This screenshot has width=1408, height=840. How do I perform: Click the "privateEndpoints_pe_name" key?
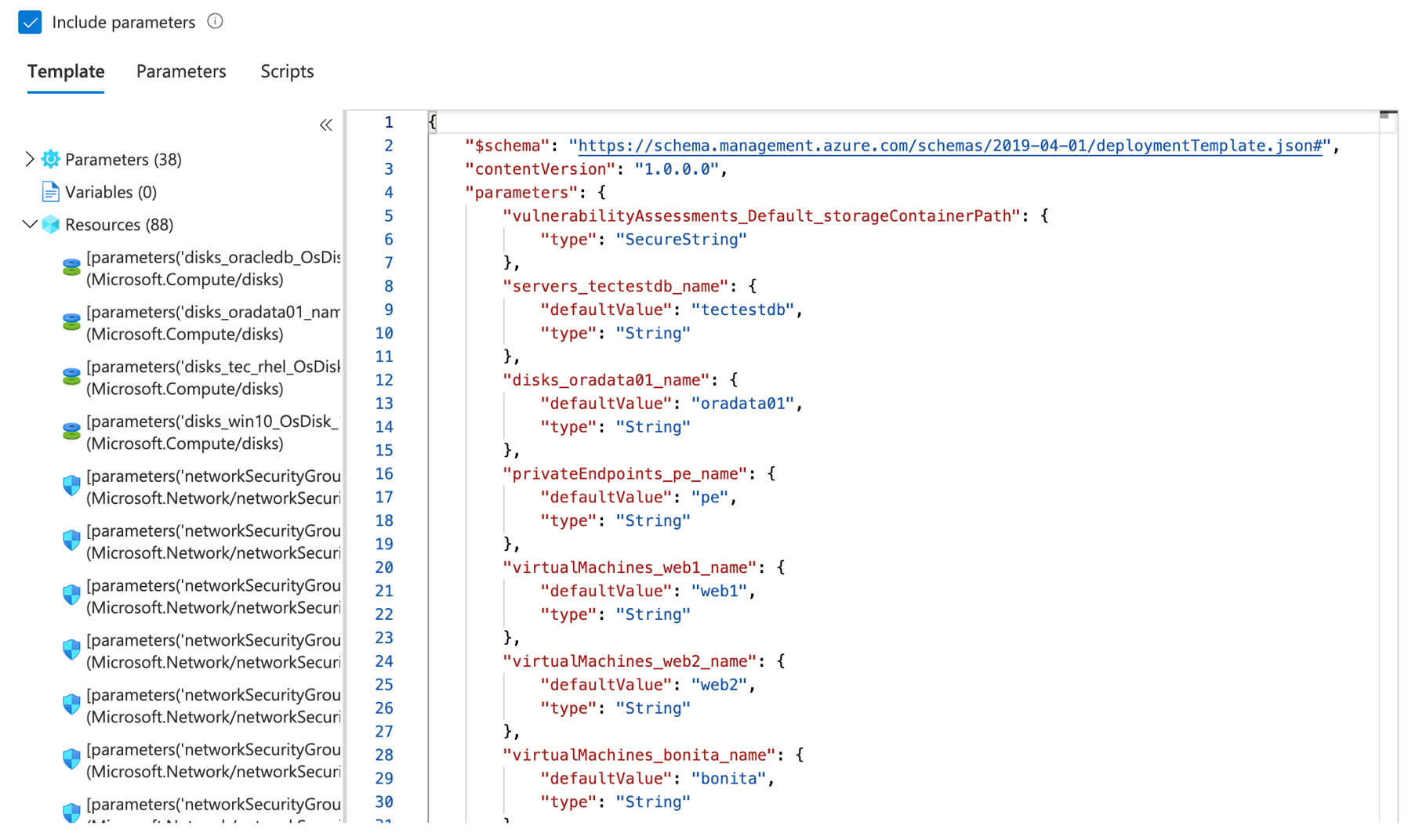625,474
